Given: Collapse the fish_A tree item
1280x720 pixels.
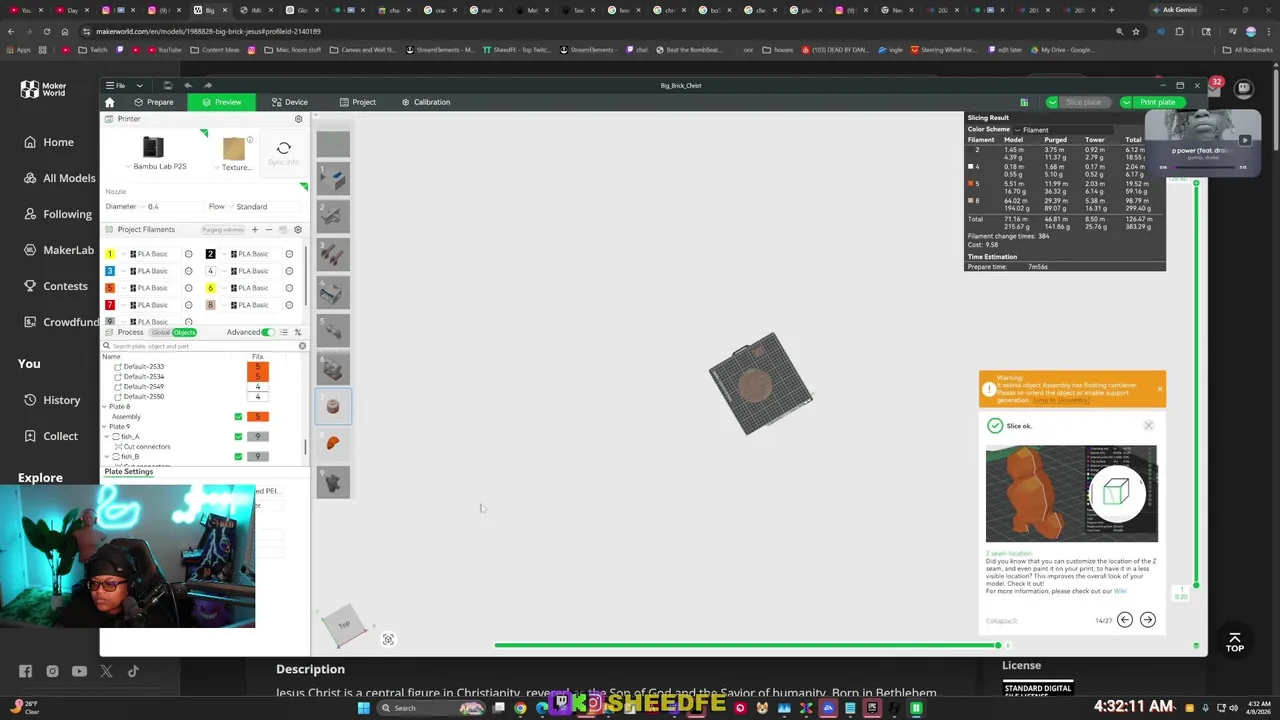Looking at the screenshot, I should [x=106, y=437].
